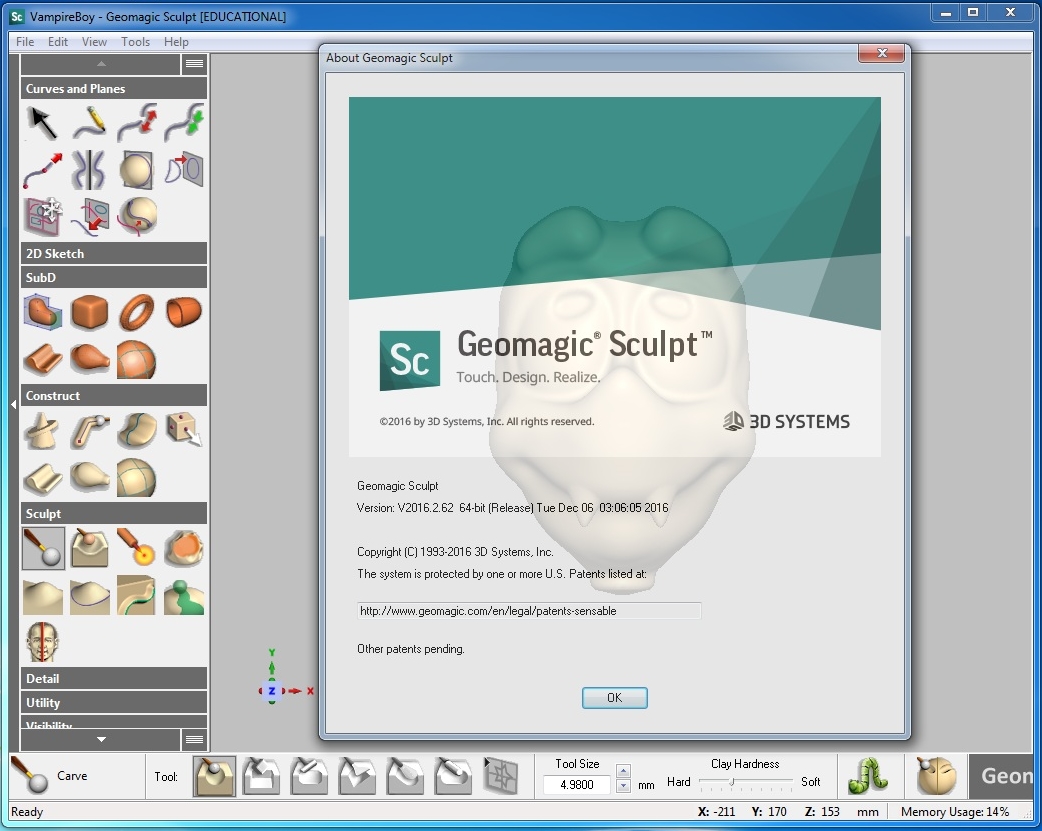Click the palette scroll-down arrow

(101, 739)
